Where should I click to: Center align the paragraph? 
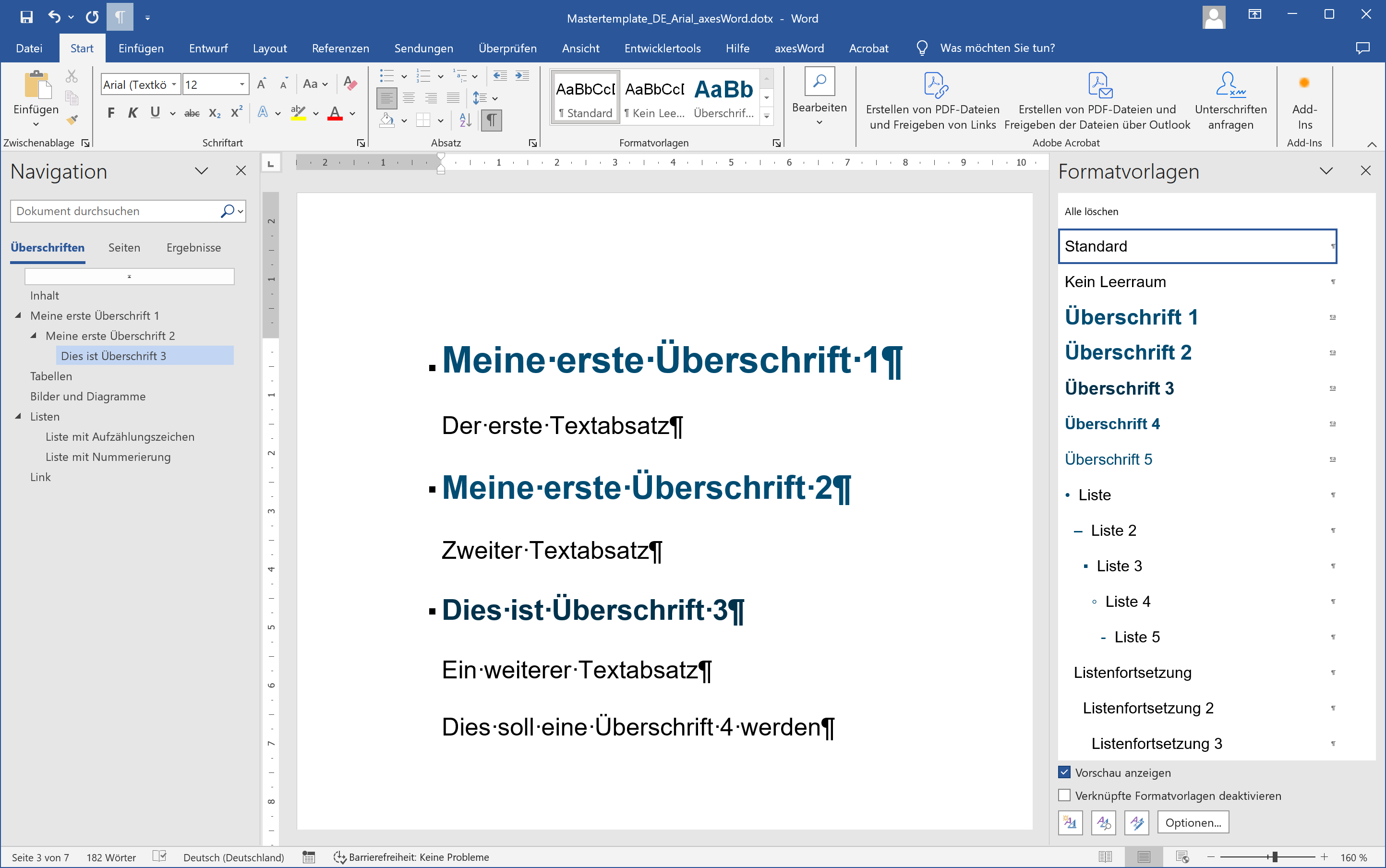coord(409,98)
